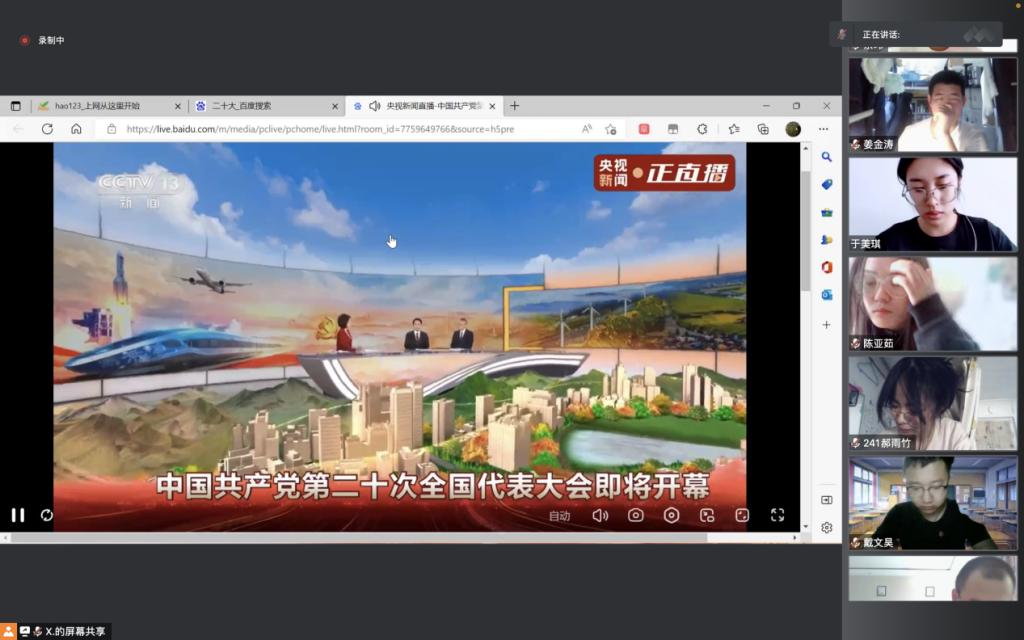Image resolution: width=1024 pixels, height=640 pixels.
Task: Take a video screenshot with camera icon
Action: click(636, 515)
